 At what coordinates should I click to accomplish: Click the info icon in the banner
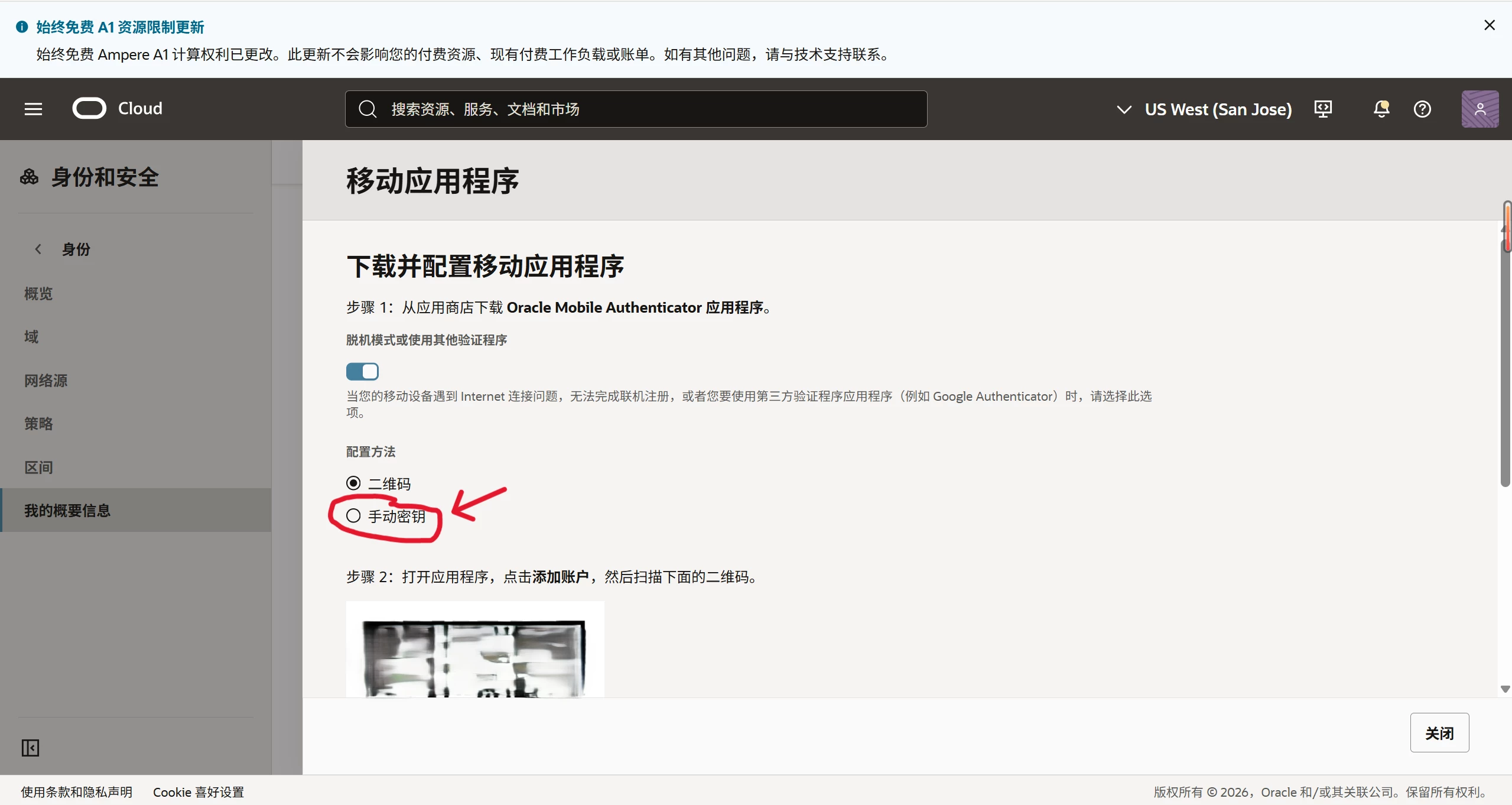[x=22, y=27]
